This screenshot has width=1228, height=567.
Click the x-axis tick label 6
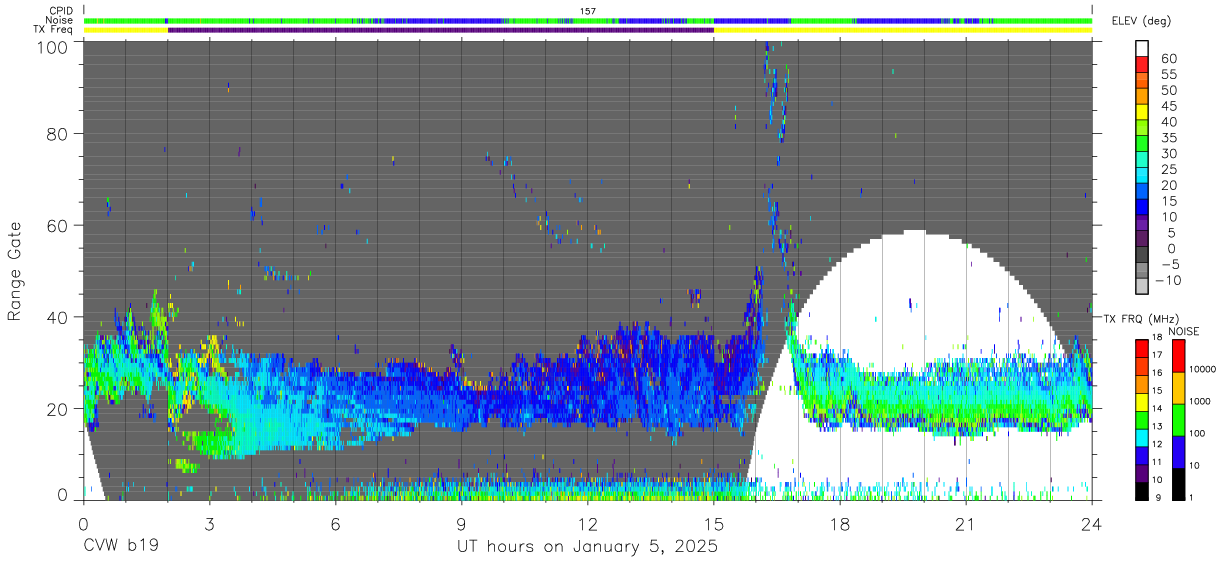coord(335,524)
